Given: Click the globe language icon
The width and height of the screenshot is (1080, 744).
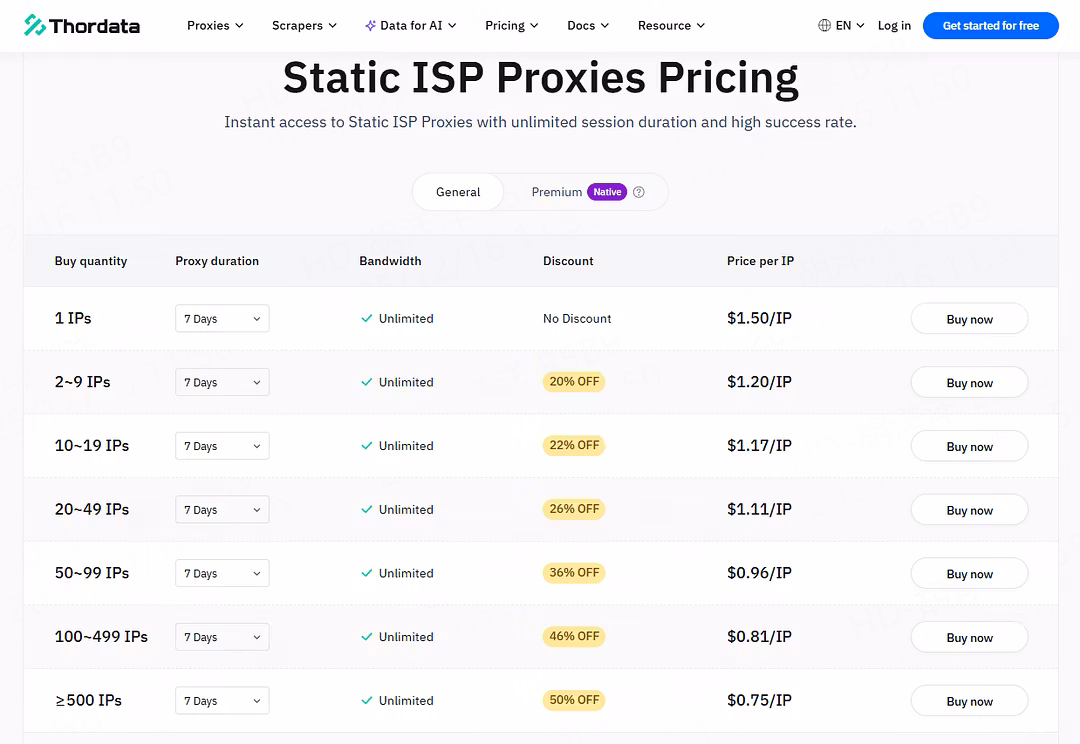Looking at the screenshot, I should tap(824, 25).
